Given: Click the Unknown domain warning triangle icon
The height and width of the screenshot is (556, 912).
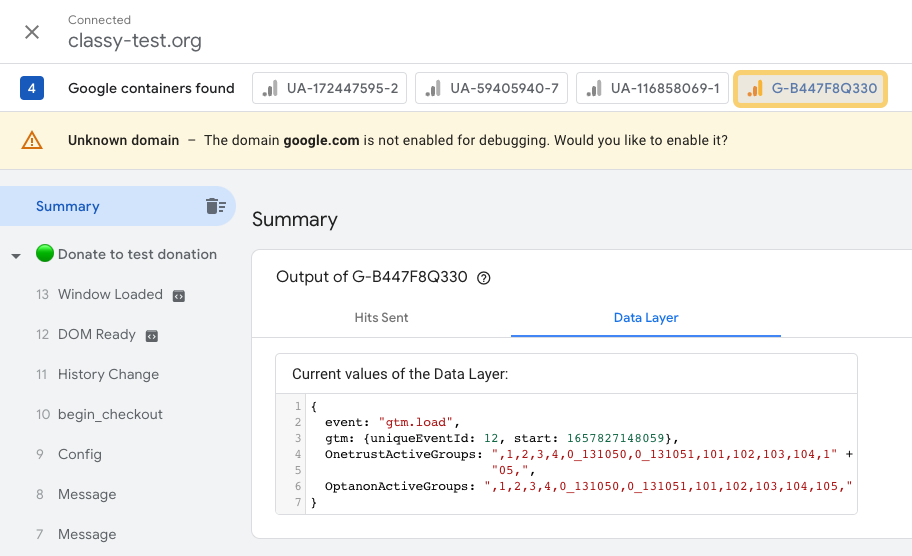Looking at the screenshot, I should [x=32, y=141].
